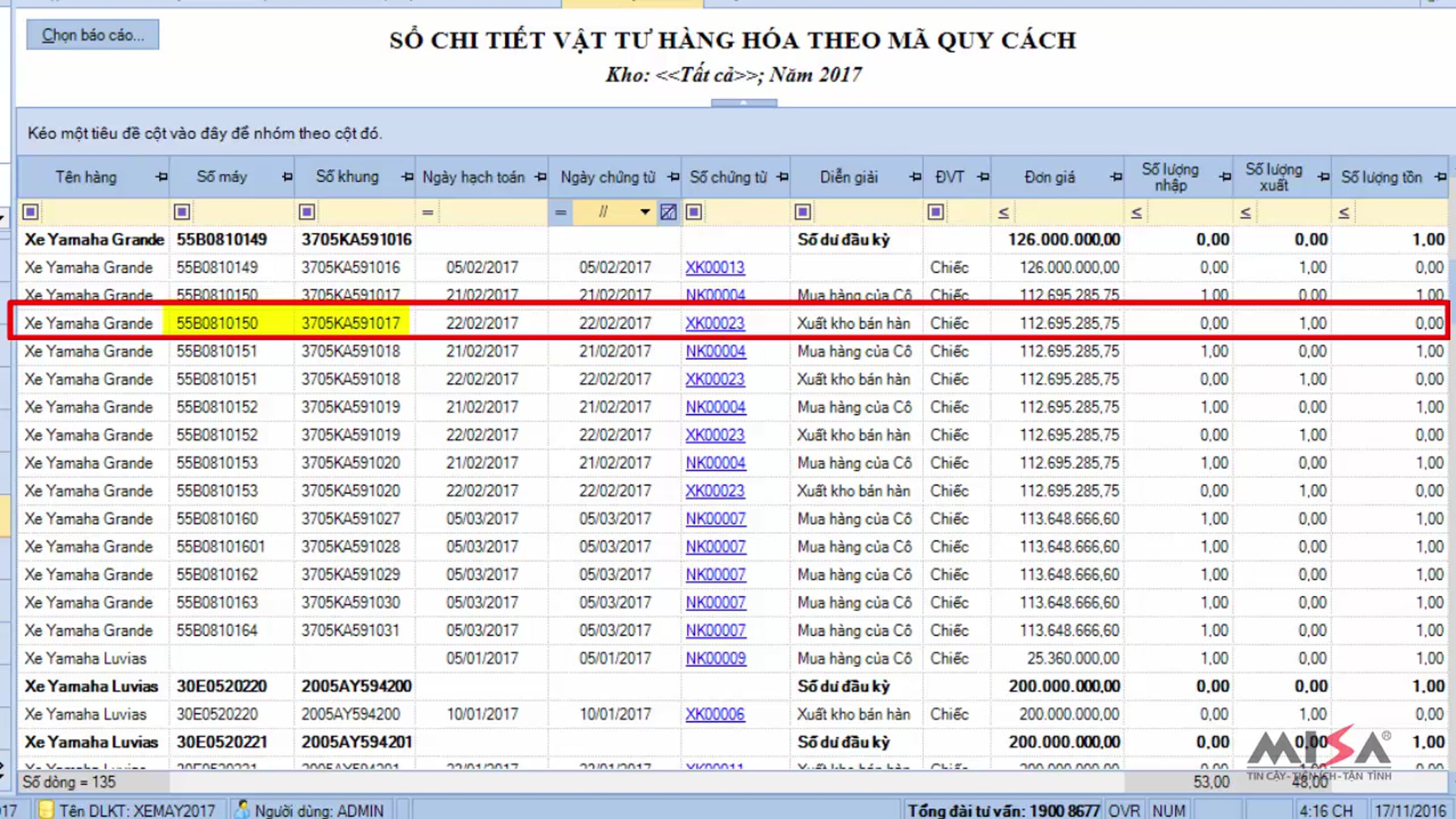The width and height of the screenshot is (1456, 819).
Task: Pin the Số lượng xuất column
Action: point(1324,177)
